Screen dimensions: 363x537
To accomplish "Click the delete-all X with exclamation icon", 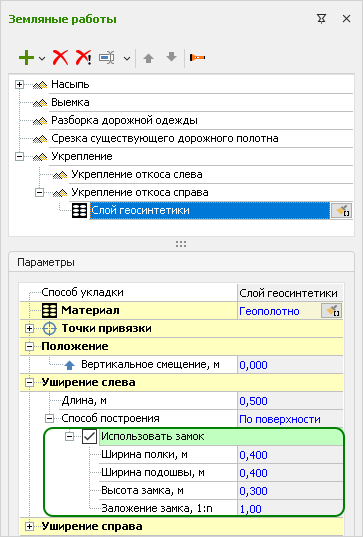I will [83, 58].
